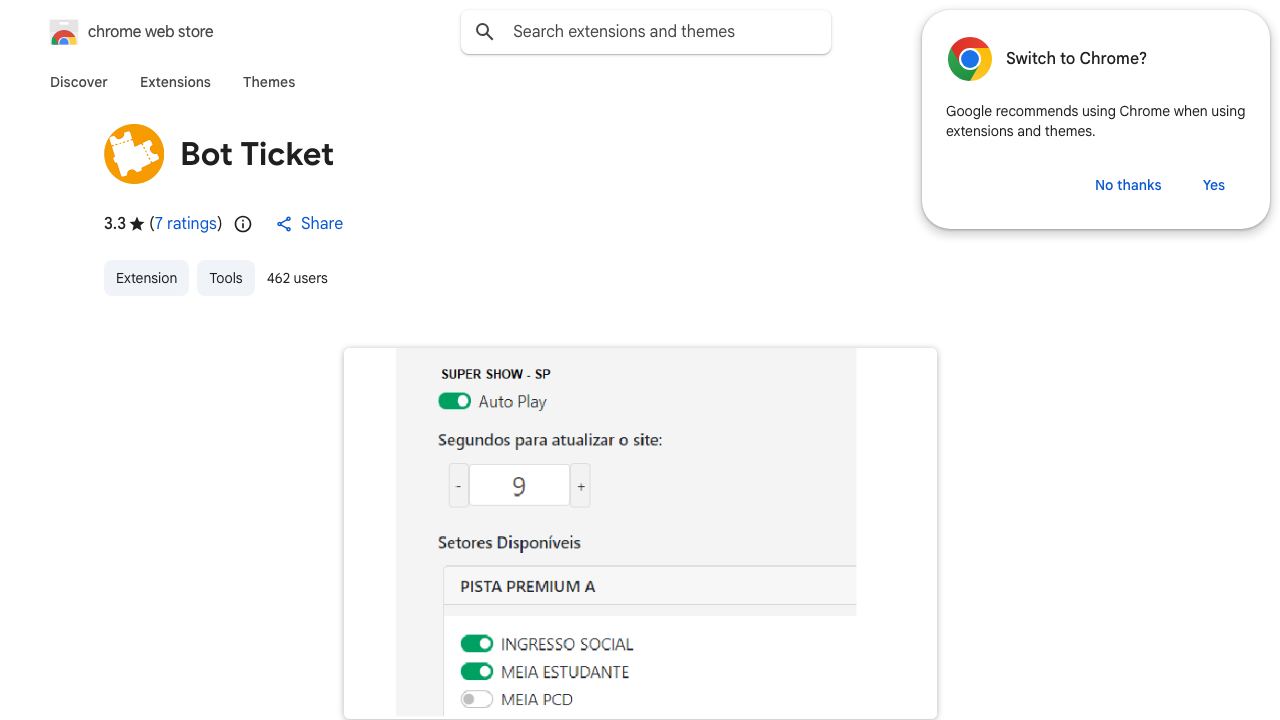The width and height of the screenshot is (1280, 720).
Task: Confirm Yes to switch to Chrome
Action: click(1214, 185)
